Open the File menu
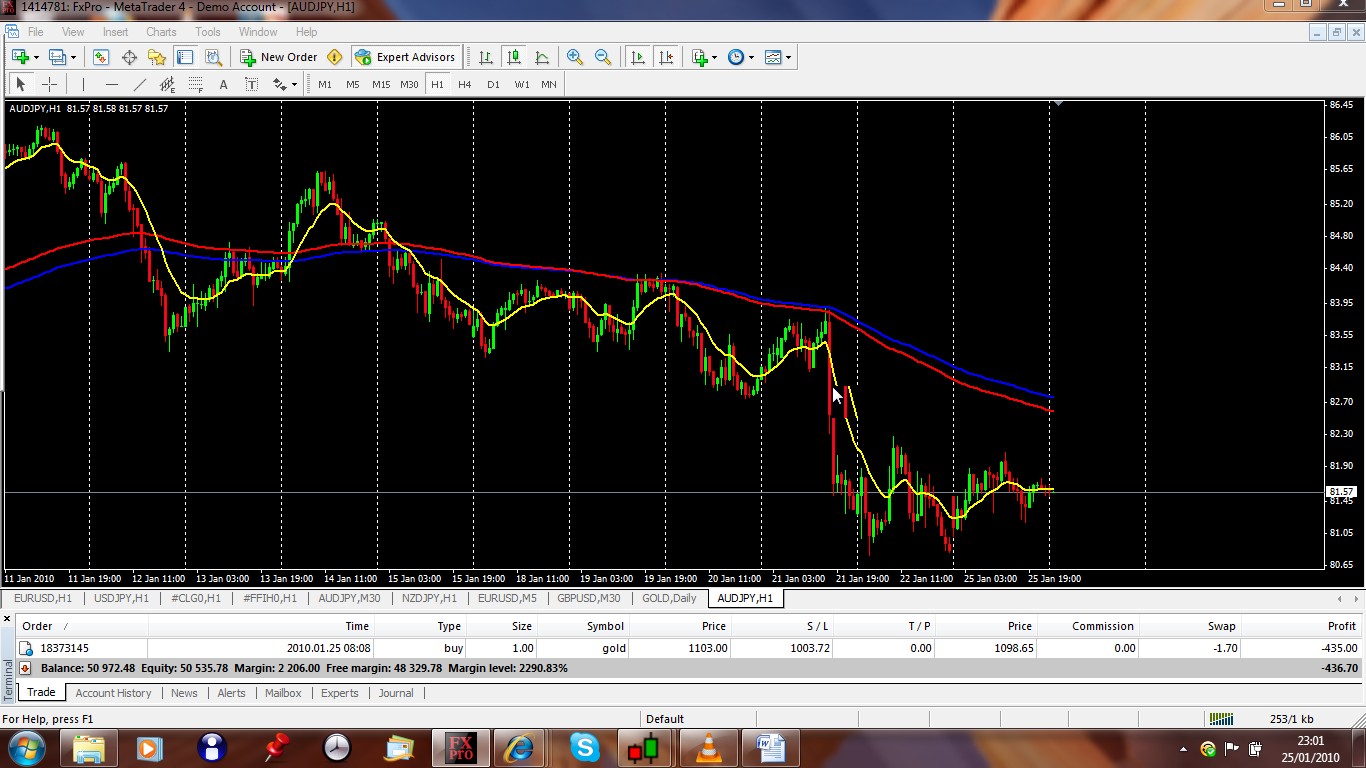Screen dimensions: 1366x768 click(x=36, y=32)
